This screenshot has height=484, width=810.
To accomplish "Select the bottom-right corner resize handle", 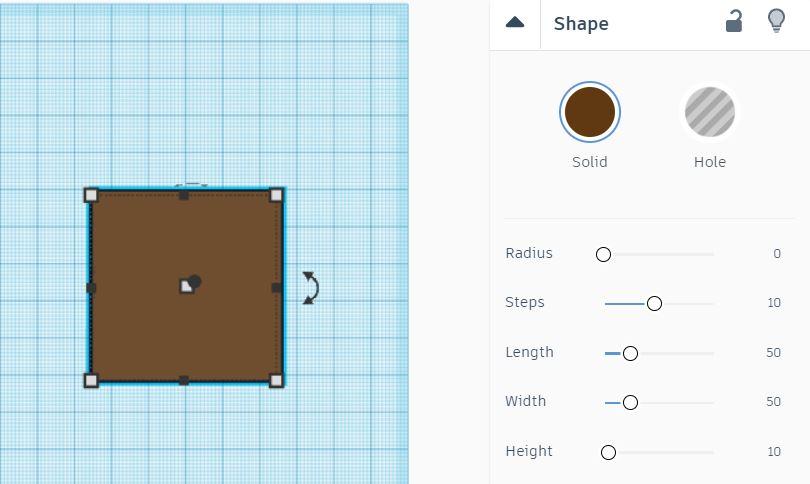I will pos(276,381).
